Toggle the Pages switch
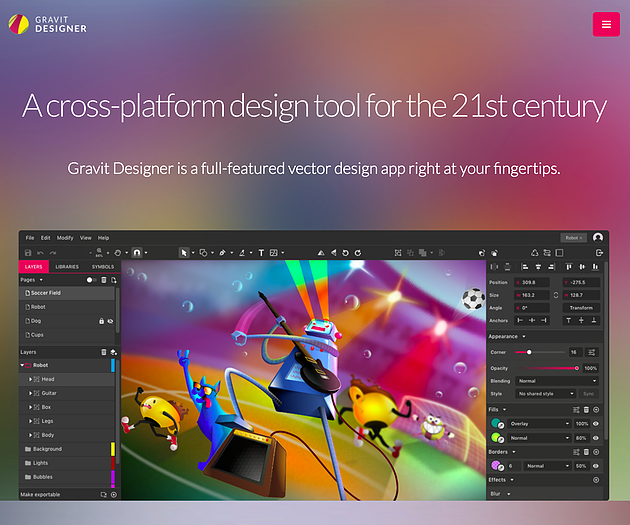630x525 pixels. (91, 280)
